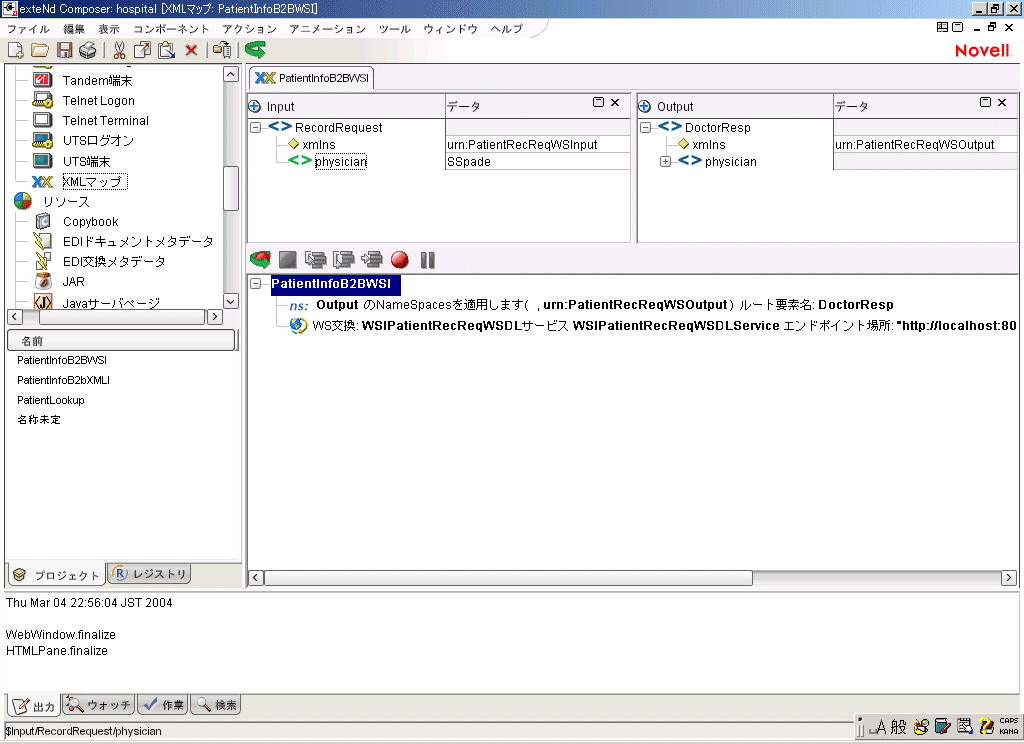Viewport: 1024px width, 744px height.
Task: Collapse RecordRequest node in Input pane
Action: (256, 127)
